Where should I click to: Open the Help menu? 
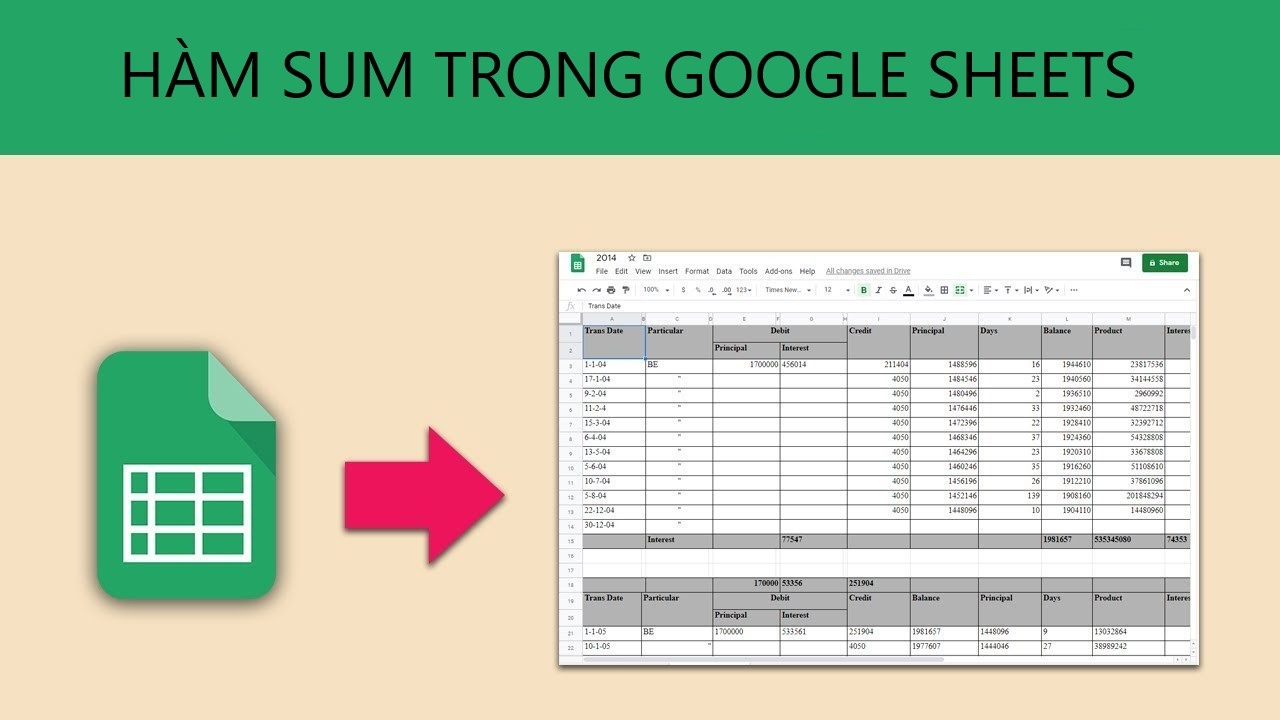(x=807, y=271)
